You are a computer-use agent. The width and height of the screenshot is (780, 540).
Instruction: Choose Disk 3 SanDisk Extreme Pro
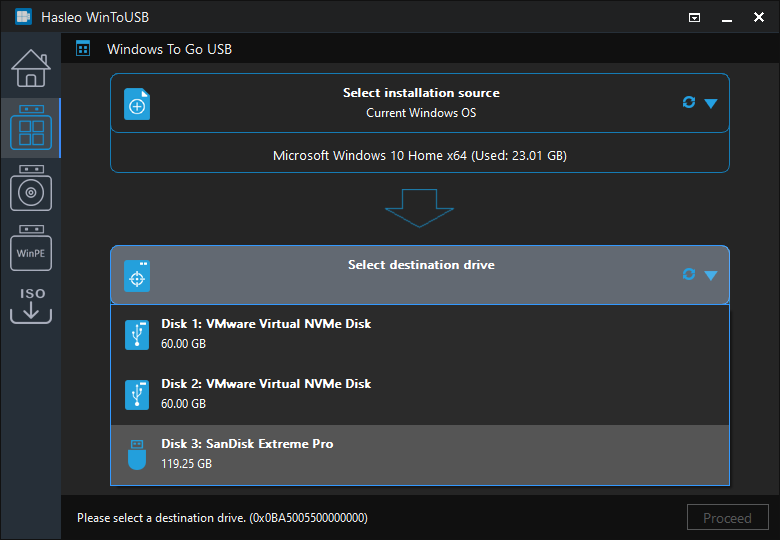pos(420,454)
